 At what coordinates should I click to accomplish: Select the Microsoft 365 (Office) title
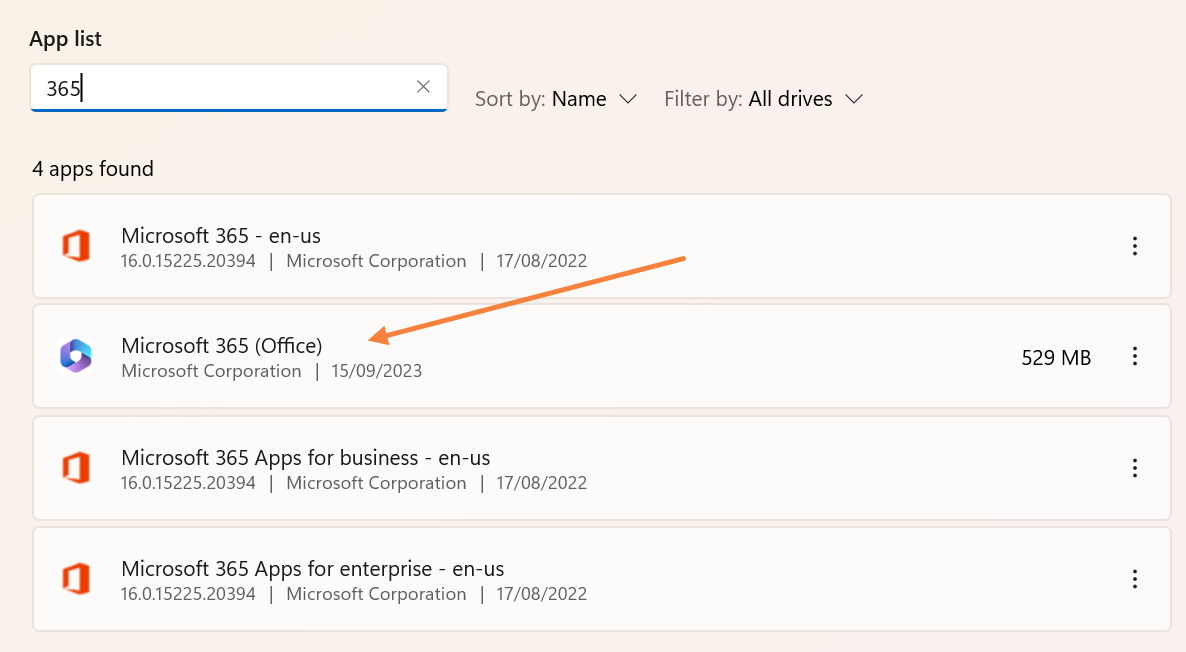[x=222, y=346]
